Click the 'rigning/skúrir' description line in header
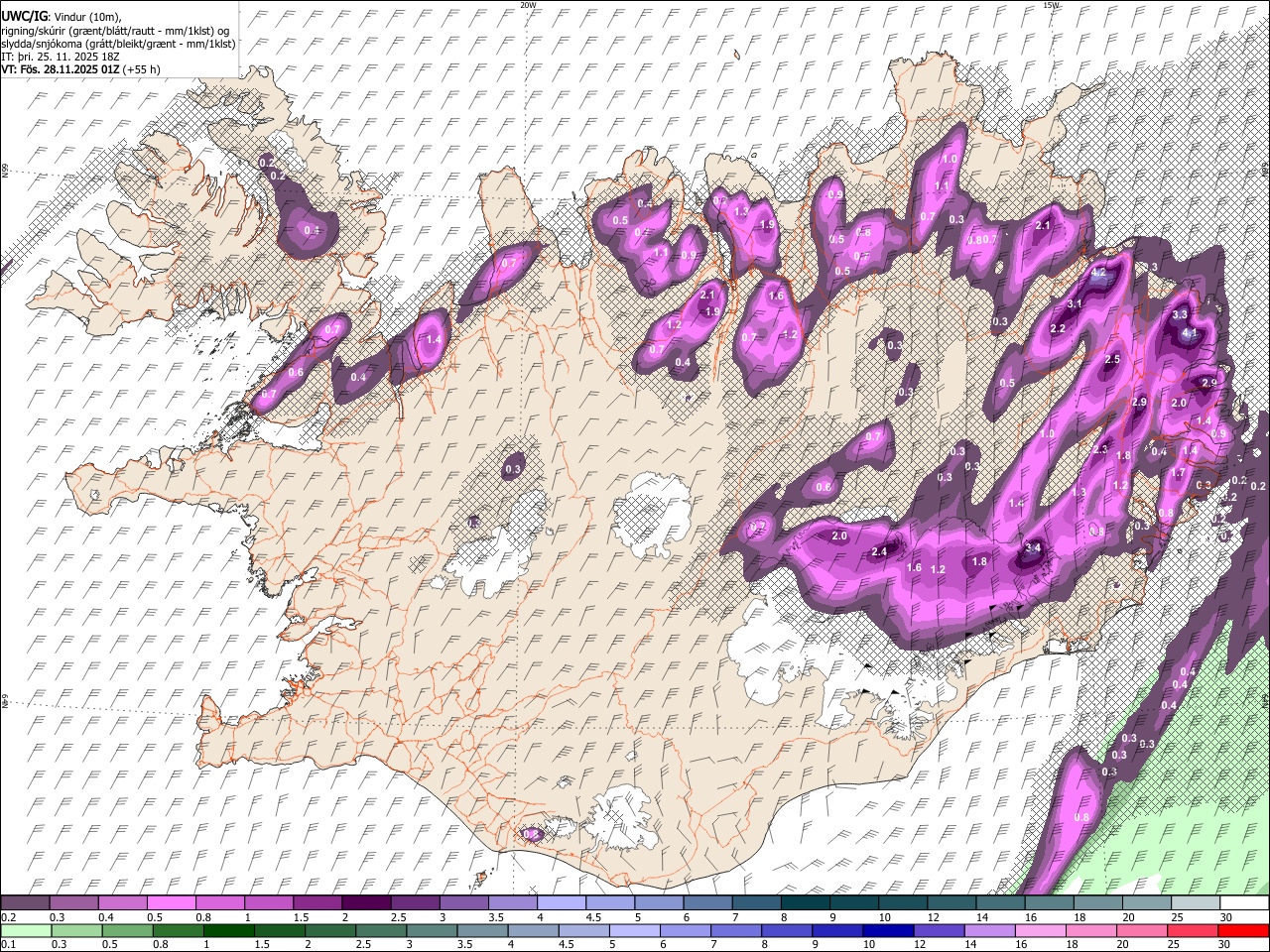1270x952 pixels. tap(115, 31)
